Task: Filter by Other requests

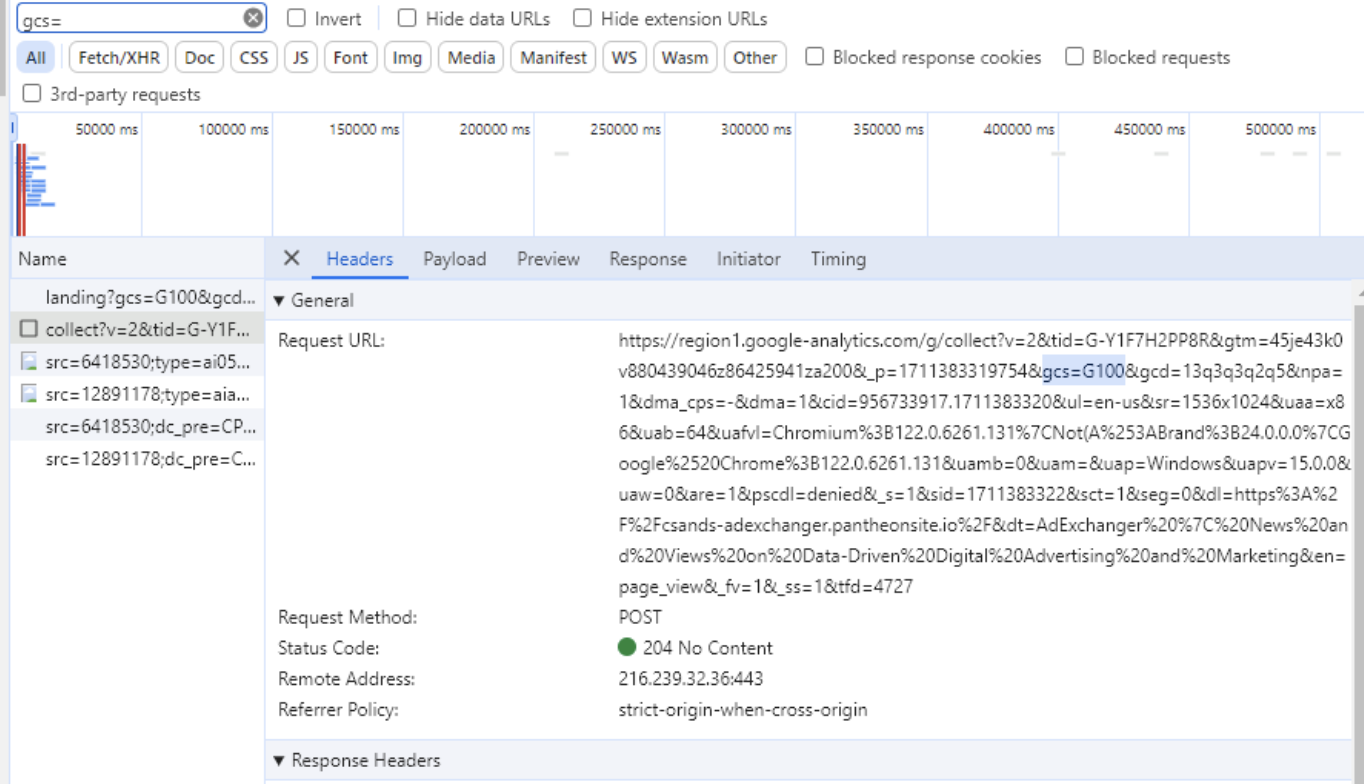Action: pos(755,57)
